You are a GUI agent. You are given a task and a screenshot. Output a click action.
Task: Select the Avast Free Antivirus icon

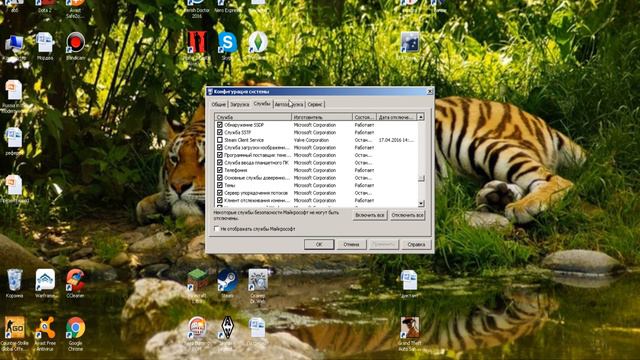pos(45,333)
